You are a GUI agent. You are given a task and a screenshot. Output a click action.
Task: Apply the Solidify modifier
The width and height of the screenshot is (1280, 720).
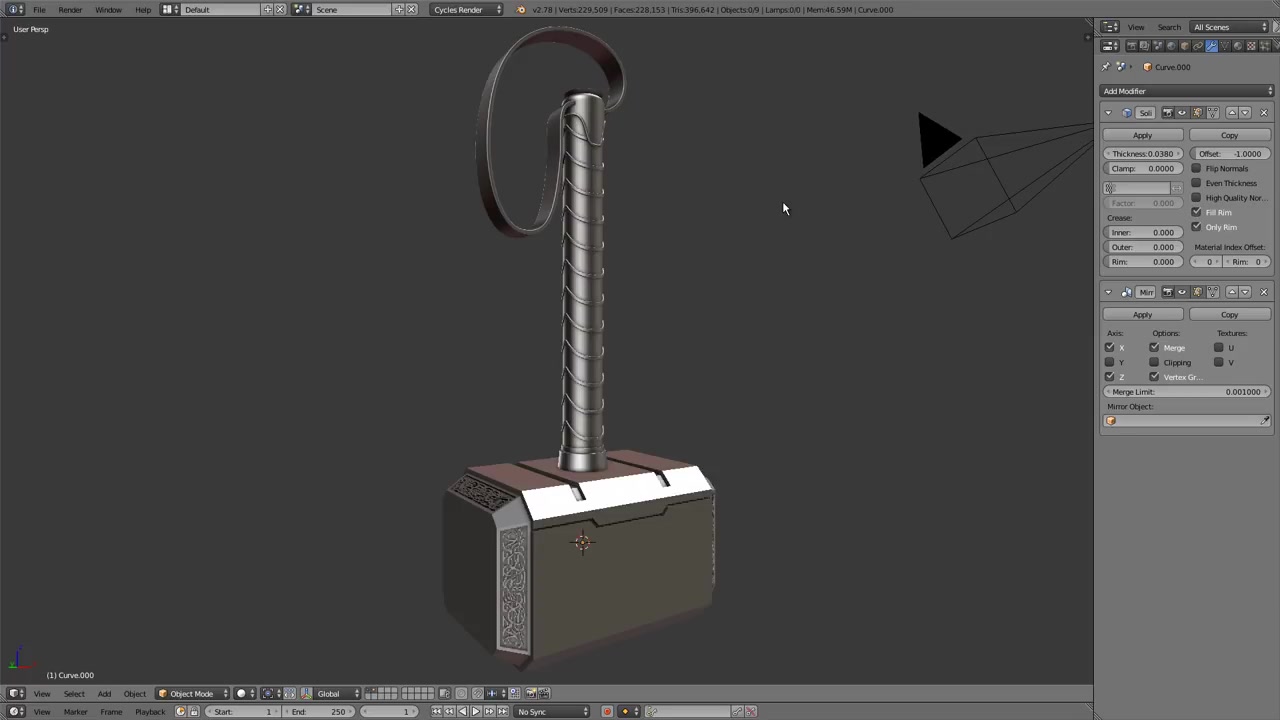pyautogui.click(x=1142, y=135)
